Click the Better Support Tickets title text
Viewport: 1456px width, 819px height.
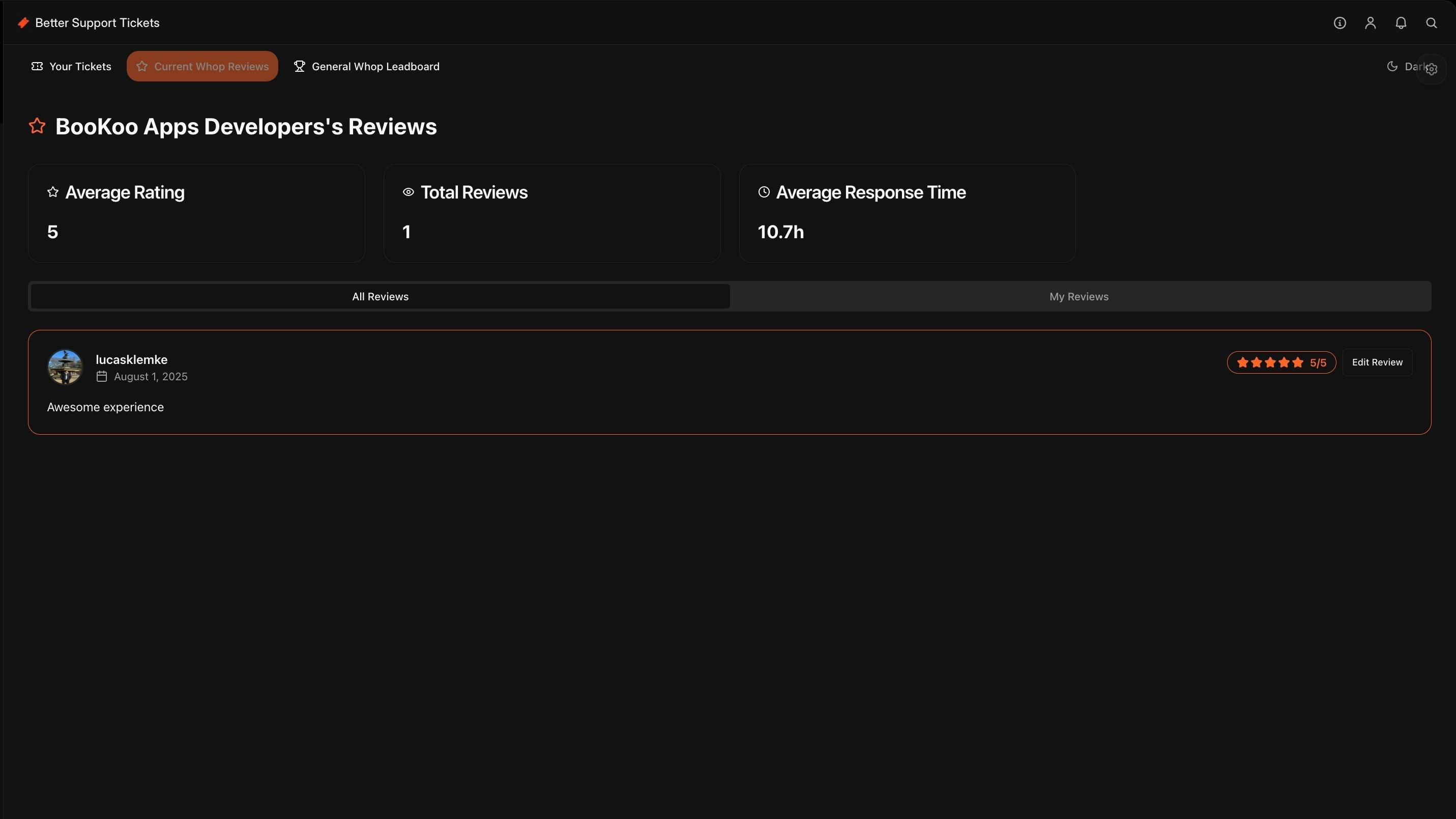(x=97, y=22)
